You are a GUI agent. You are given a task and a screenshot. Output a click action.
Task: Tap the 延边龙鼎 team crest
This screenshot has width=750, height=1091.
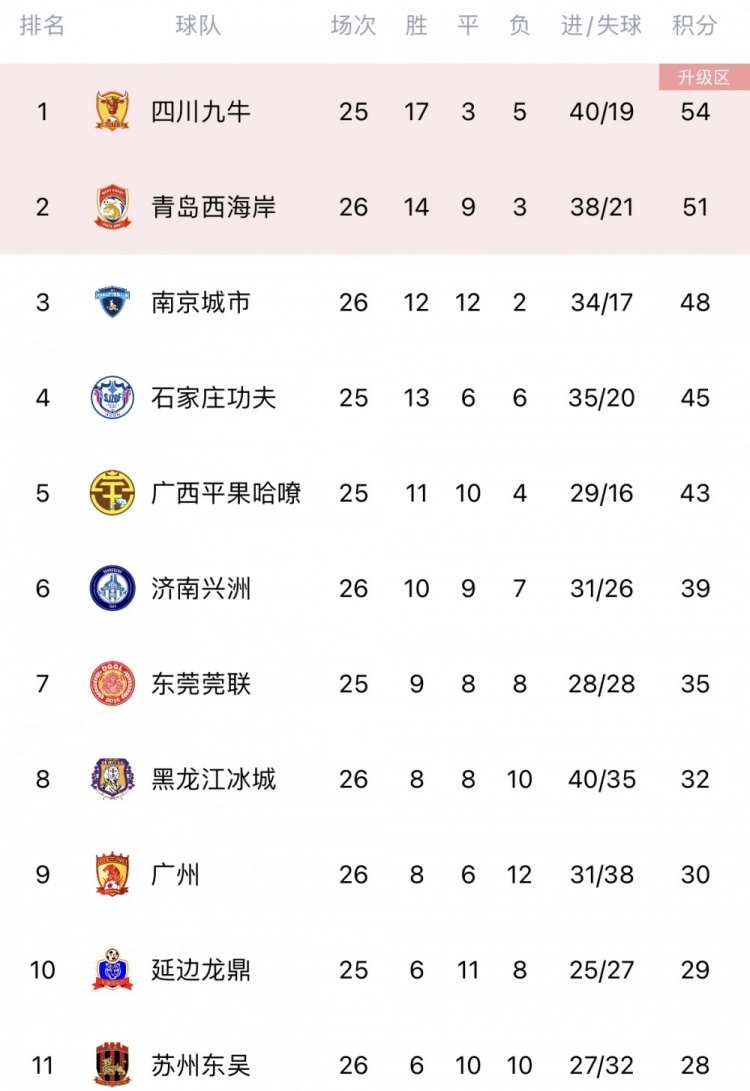click(112, 969)
